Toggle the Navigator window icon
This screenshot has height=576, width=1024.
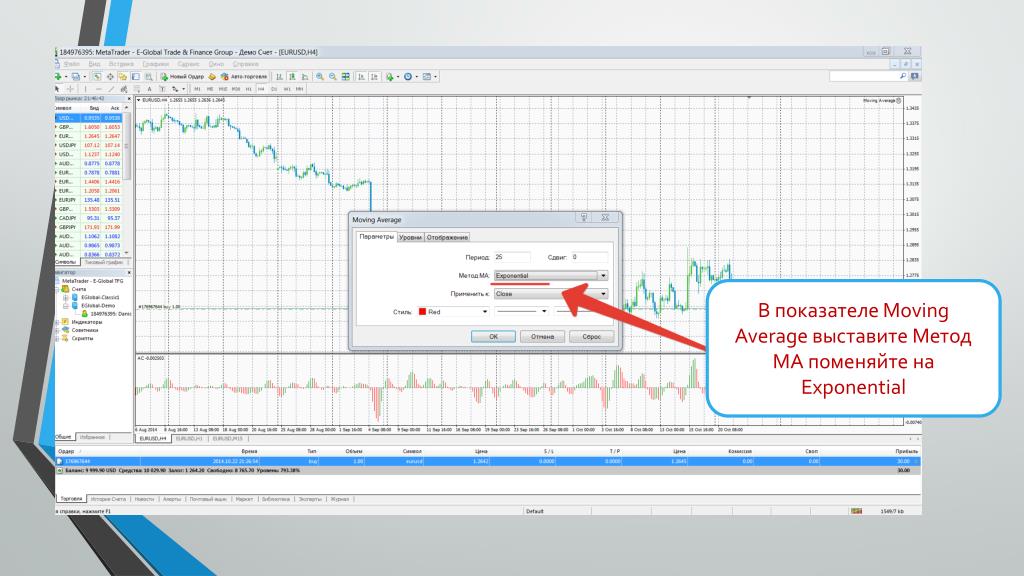(123, 76)
